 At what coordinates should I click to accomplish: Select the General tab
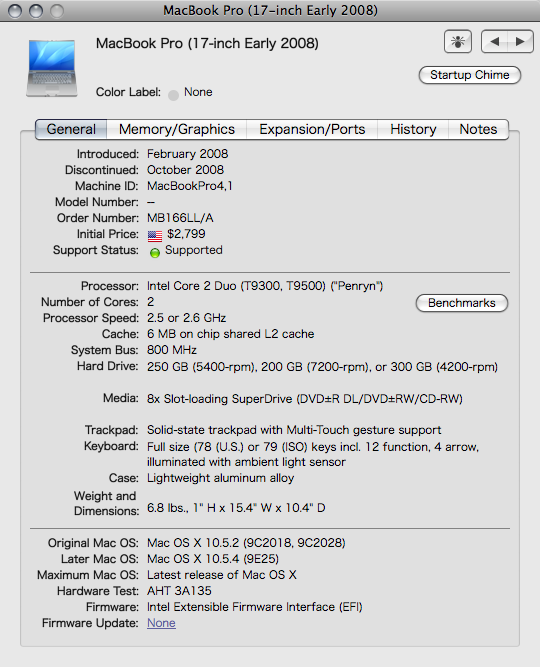pyautogui.click(x=71, y=129)
